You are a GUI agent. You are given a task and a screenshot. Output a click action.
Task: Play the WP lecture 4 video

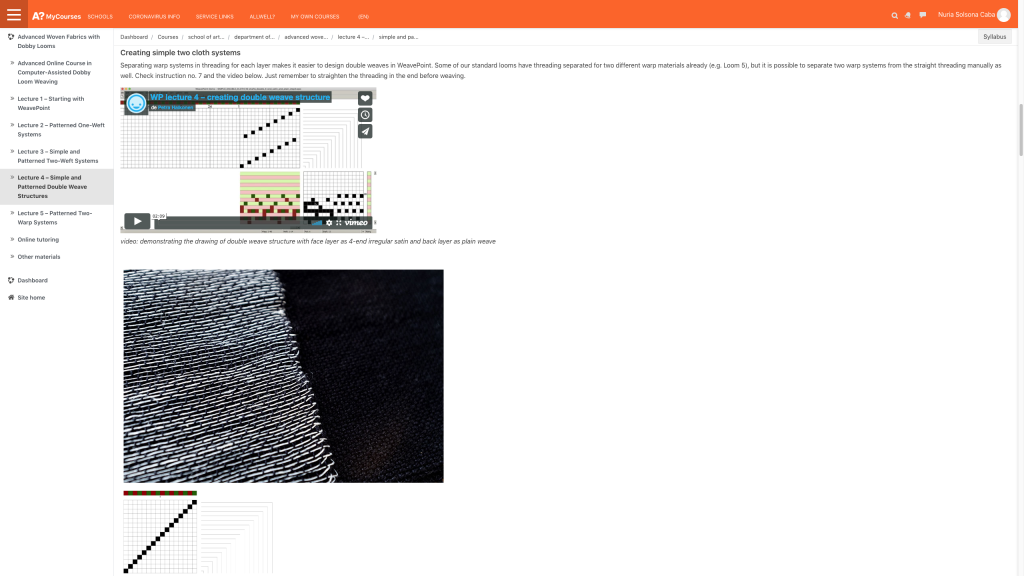[x=136, y=221]
